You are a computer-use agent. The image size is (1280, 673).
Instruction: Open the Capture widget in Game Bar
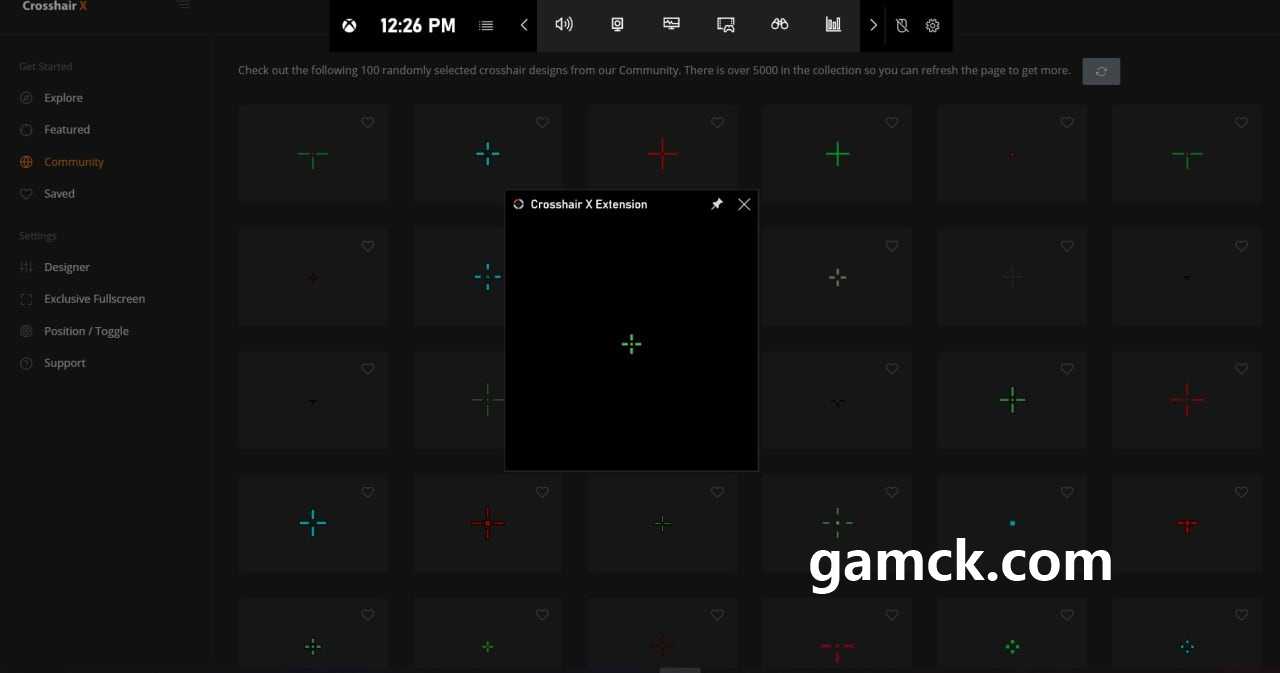(618, 25)
